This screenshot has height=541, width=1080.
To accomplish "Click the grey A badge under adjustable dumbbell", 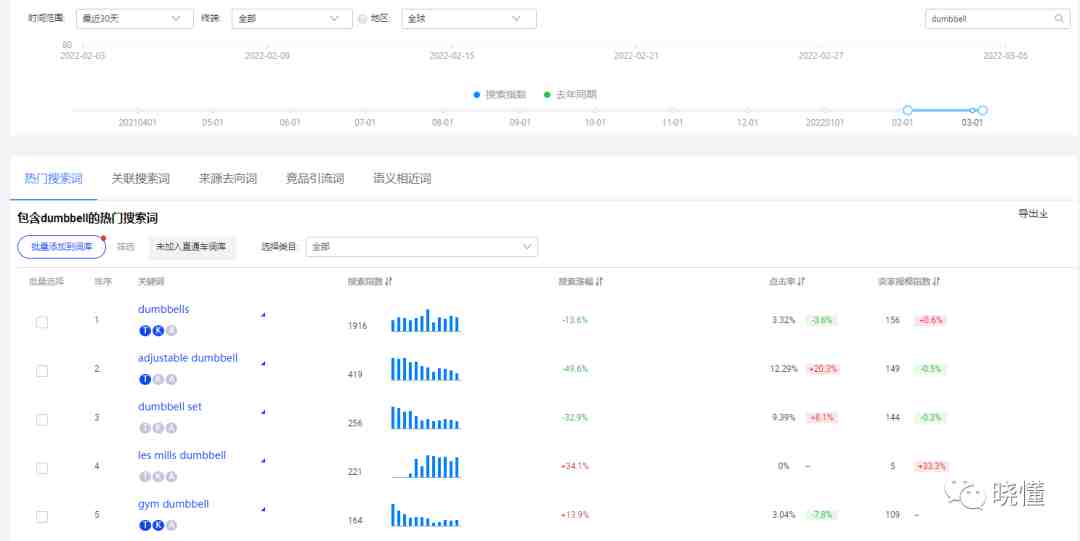I will pos(172,379).
